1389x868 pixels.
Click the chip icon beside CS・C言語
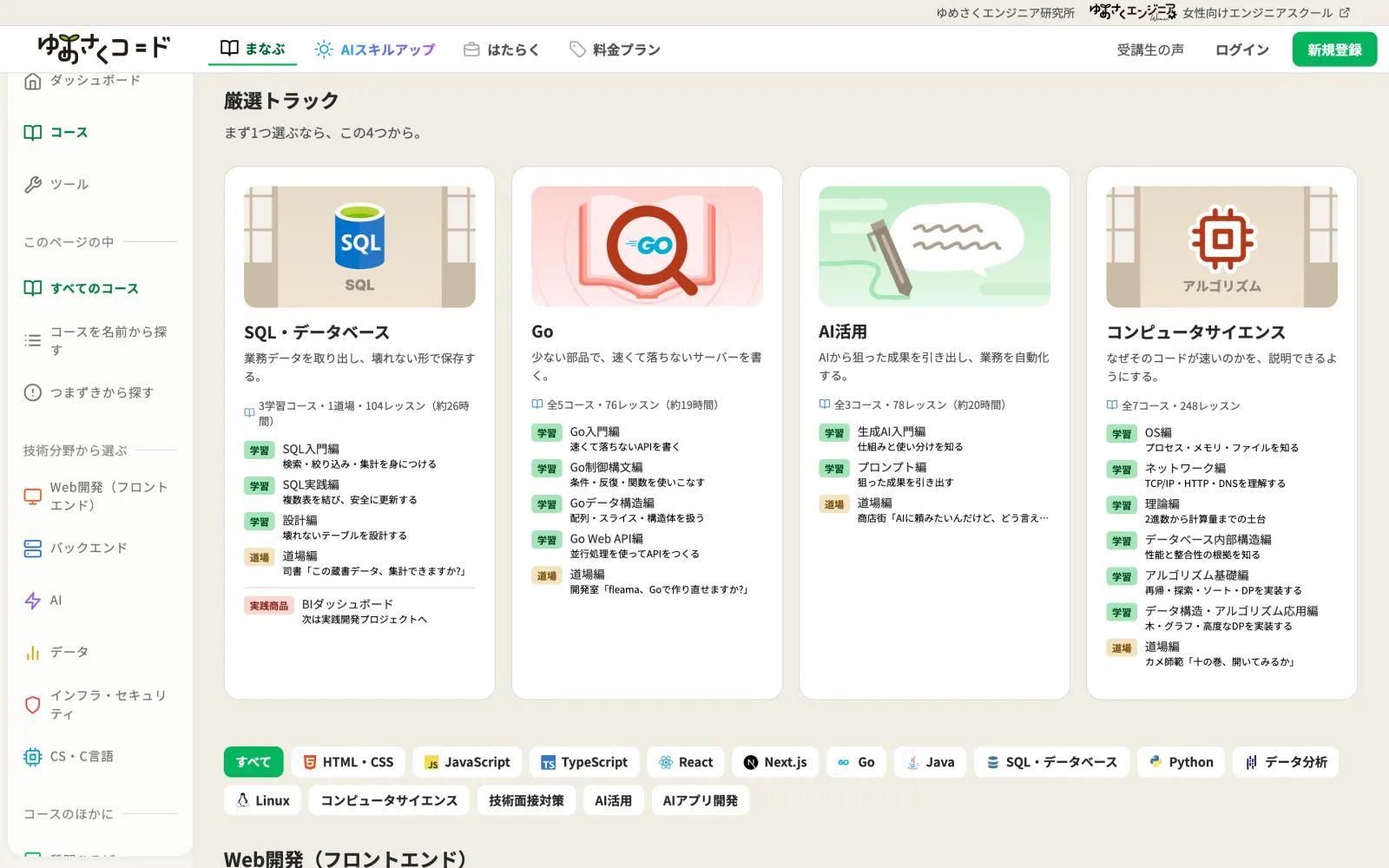click(x=32, y=756)
